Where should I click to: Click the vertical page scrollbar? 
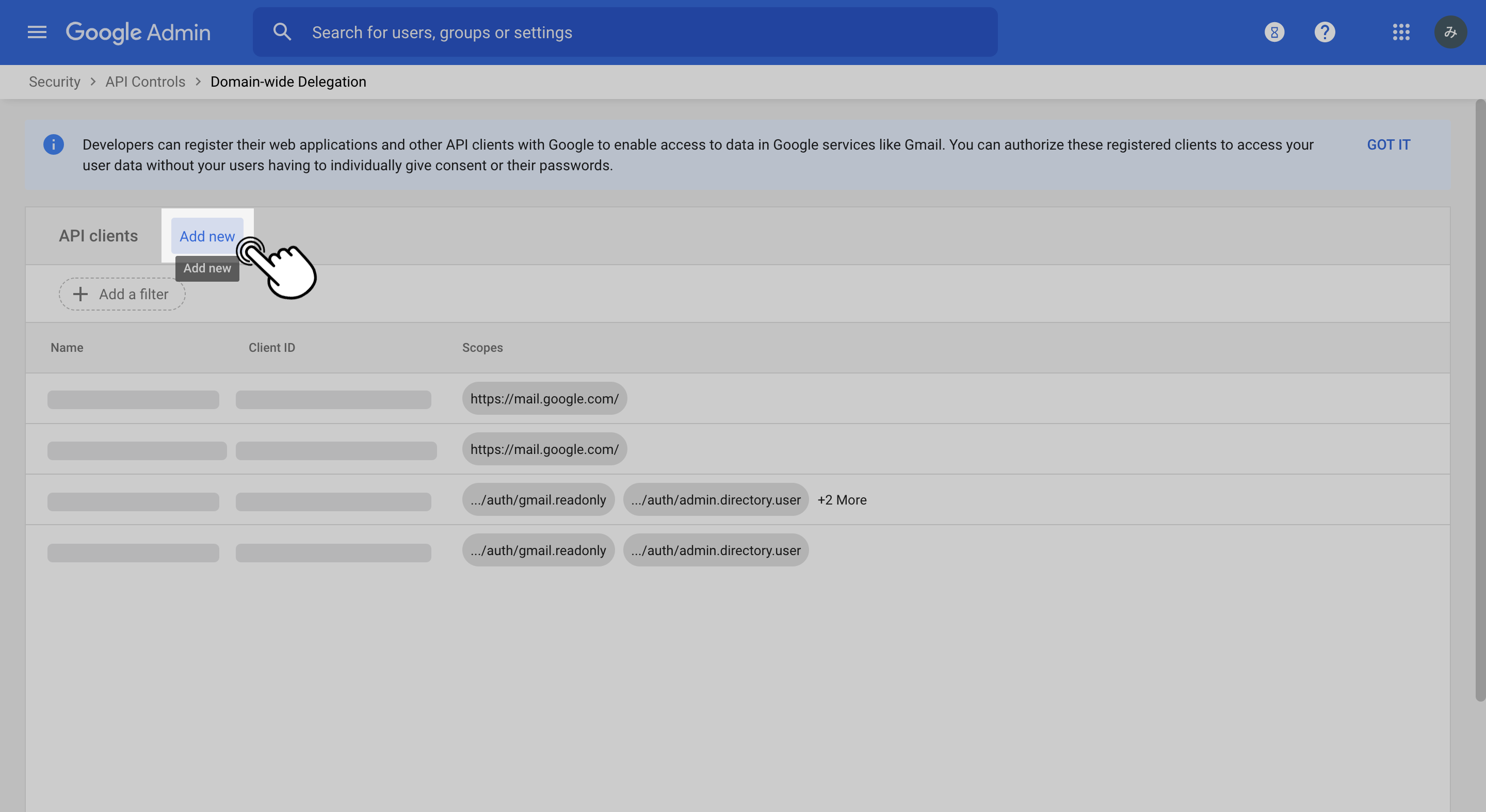(1480, 404)
